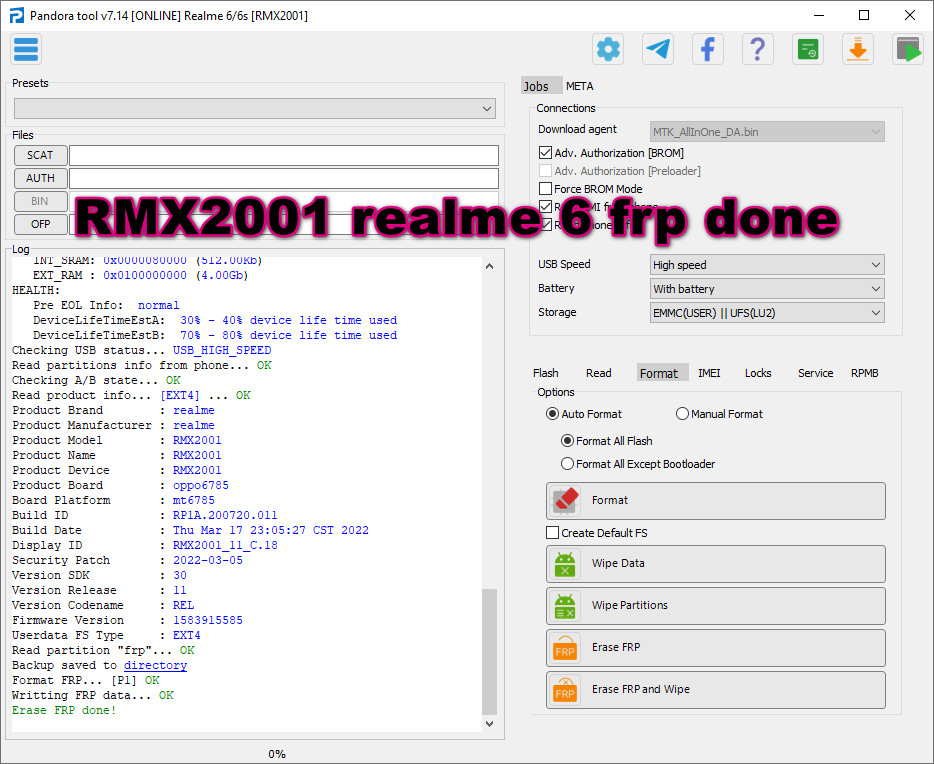Enable Create Default FS checkbox
Viewport: 934px width, 764px height.
tap(553, 533)
